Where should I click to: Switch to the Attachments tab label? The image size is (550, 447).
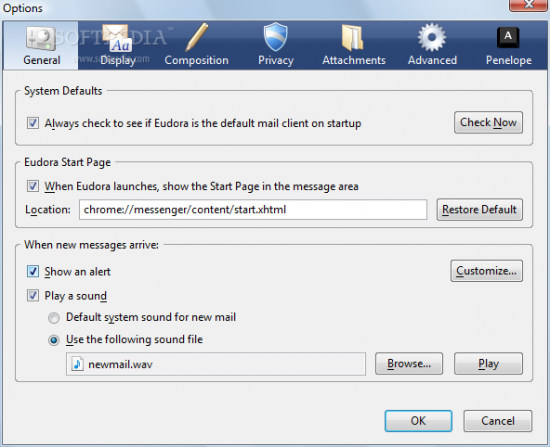354,60
